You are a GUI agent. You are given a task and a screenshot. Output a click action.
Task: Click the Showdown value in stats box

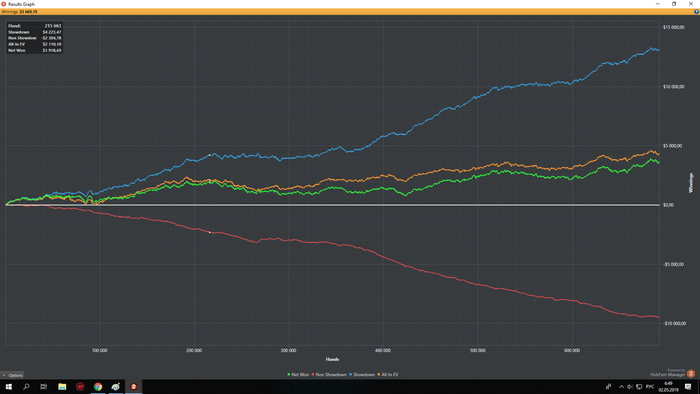point(52,32)
